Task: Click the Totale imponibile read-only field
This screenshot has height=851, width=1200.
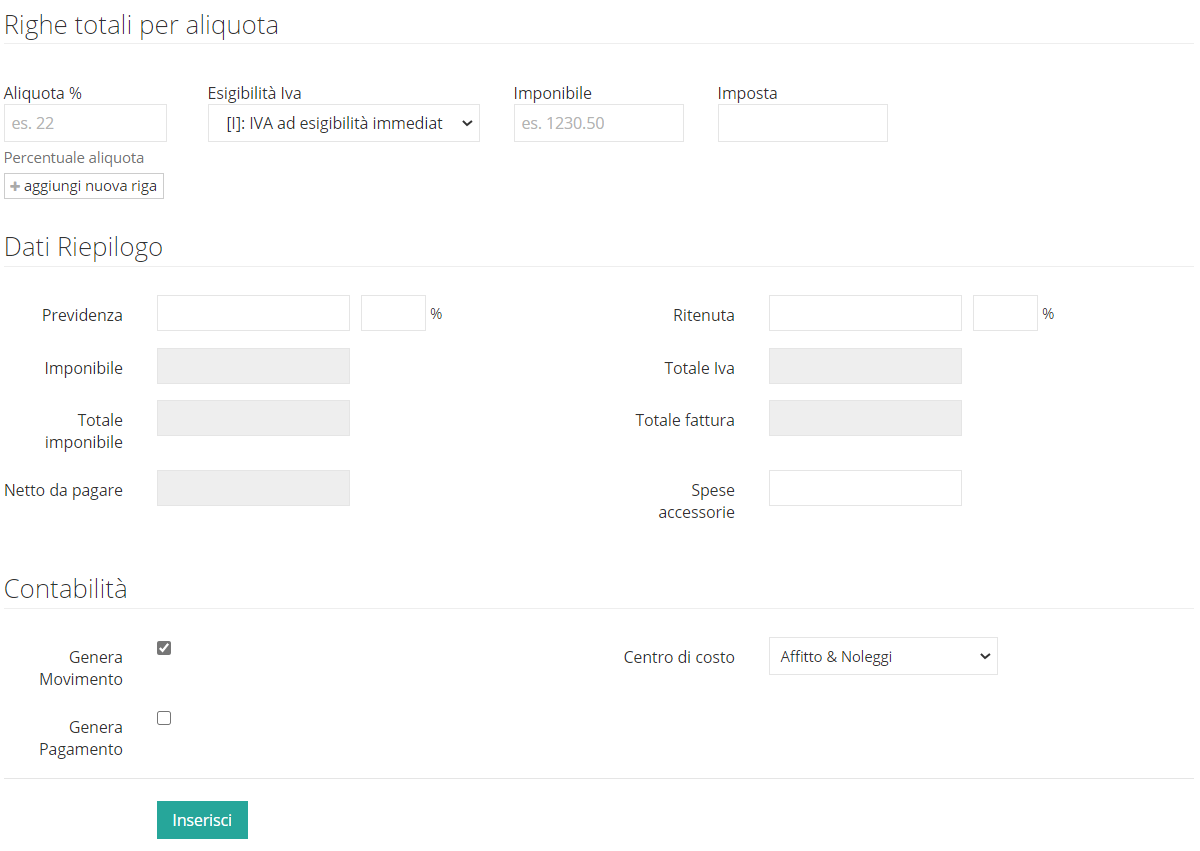Action: tap(253, 418)
